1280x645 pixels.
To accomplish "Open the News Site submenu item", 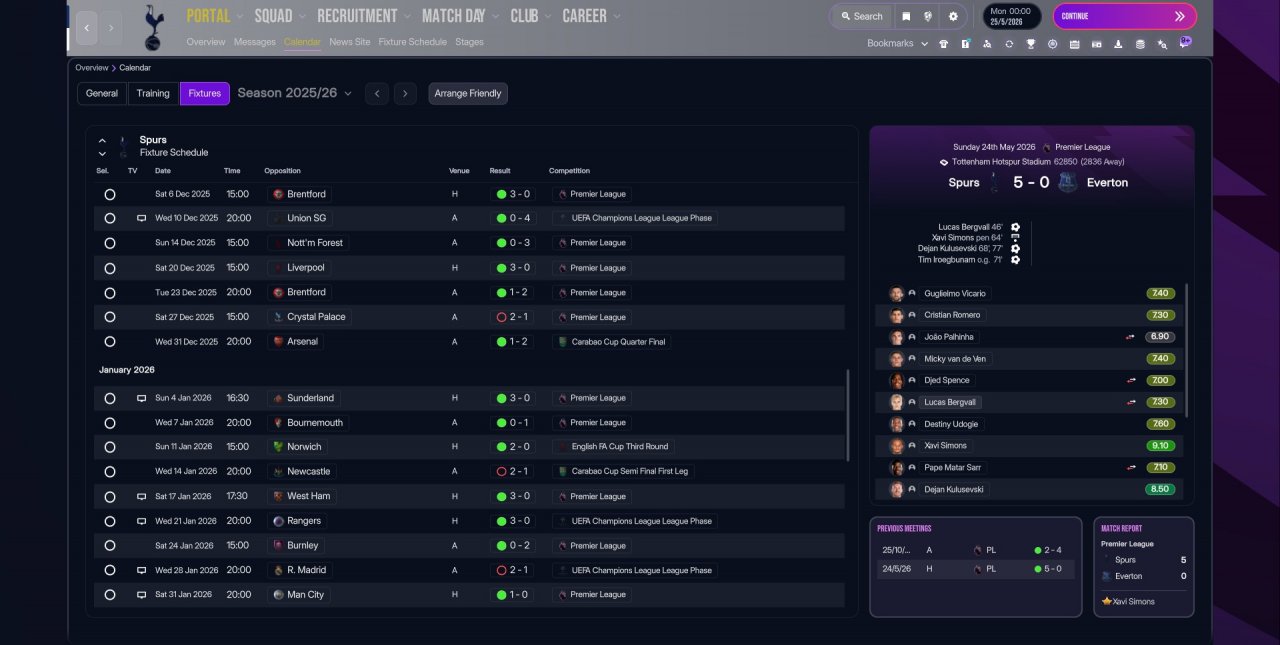I will click(350, 42).
